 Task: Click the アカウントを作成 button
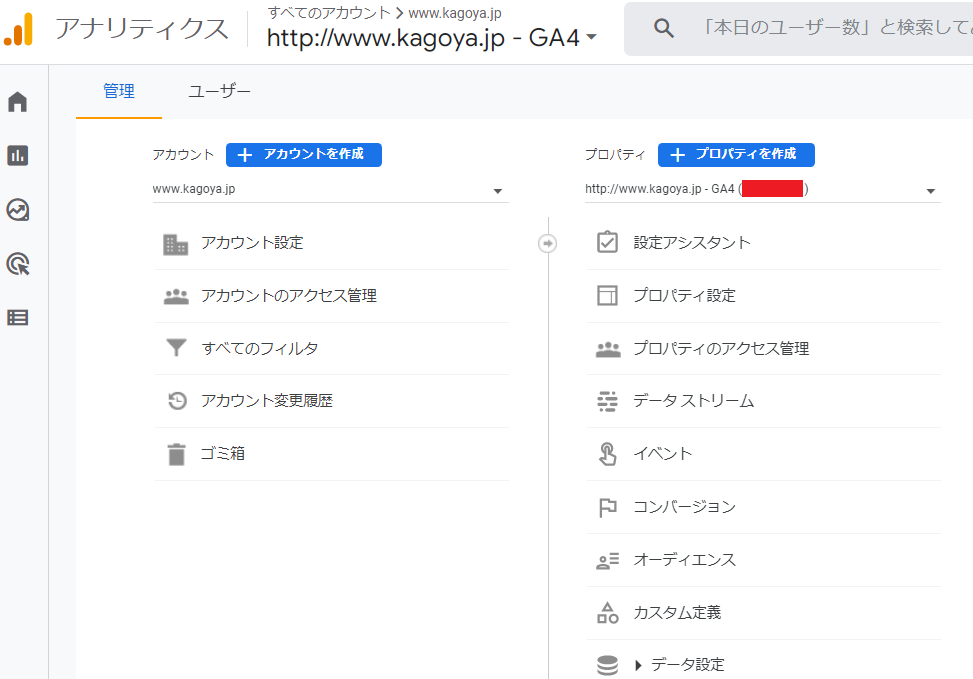303,155
